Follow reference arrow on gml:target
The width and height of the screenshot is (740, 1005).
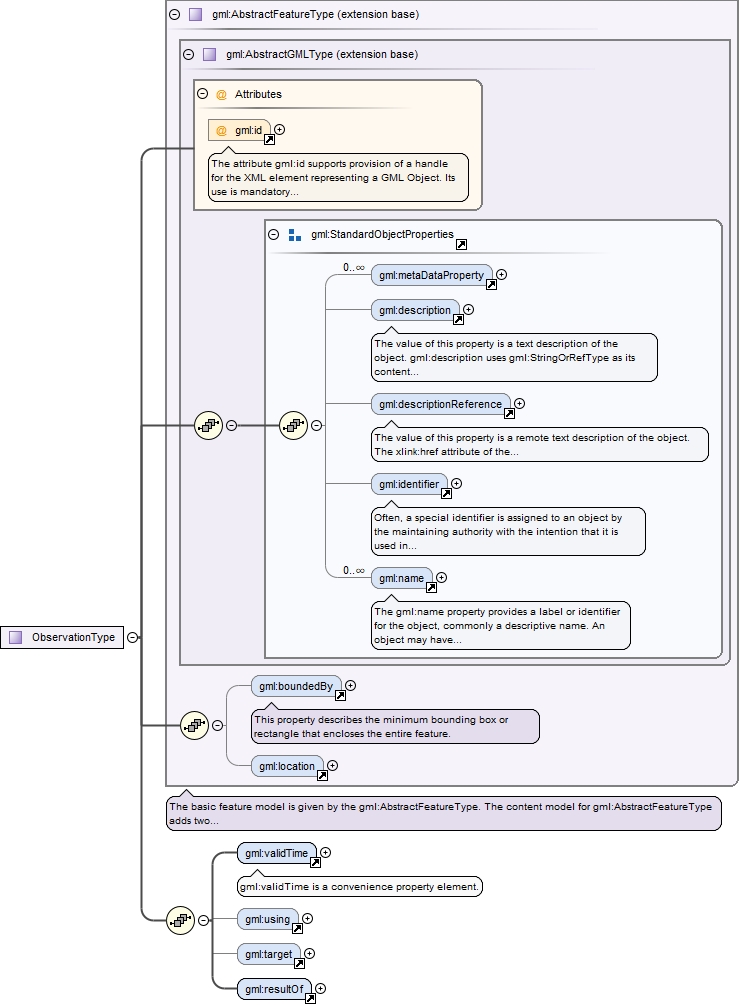pos(299,963)
